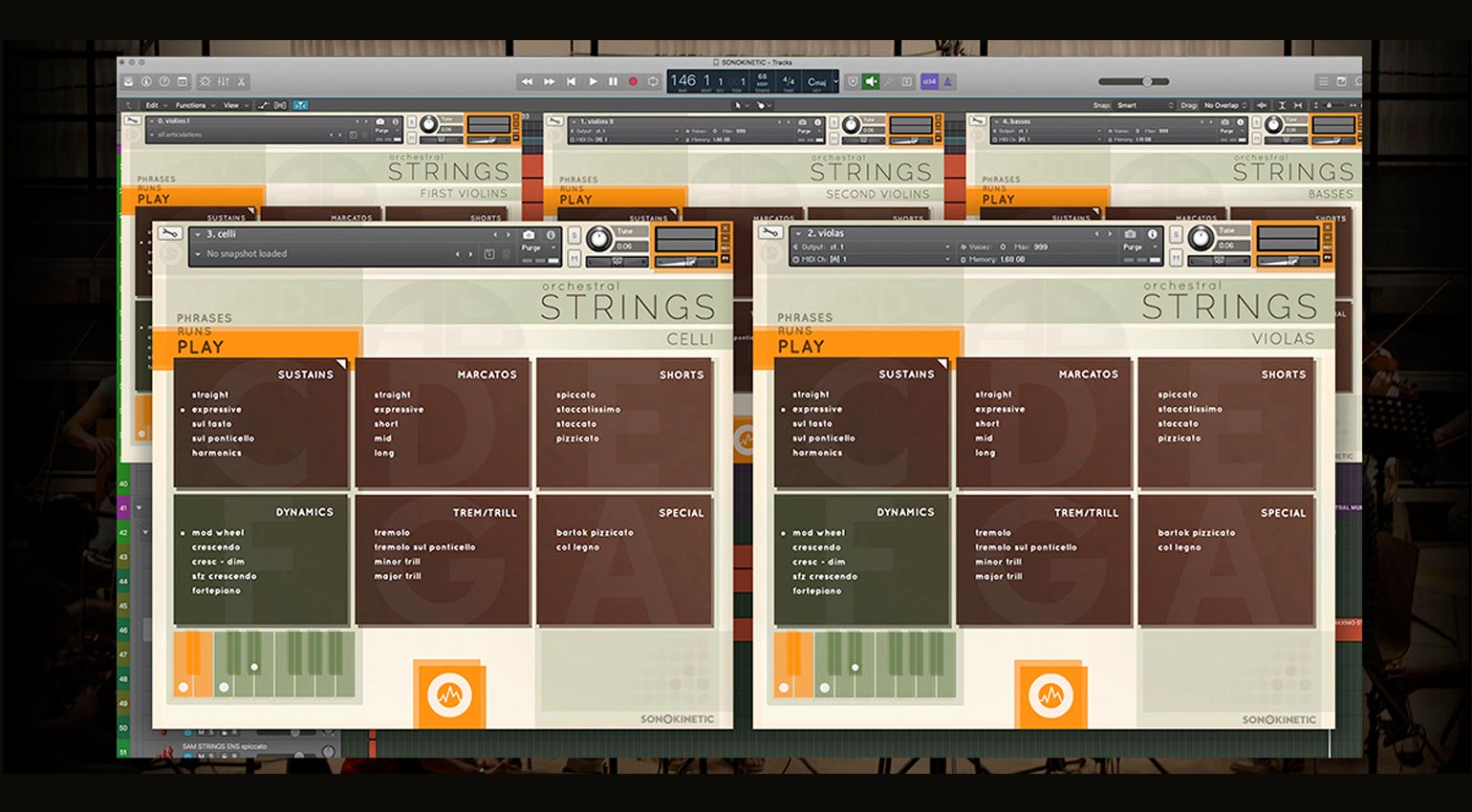Open the Mixer faders icon
The image size is (1472, 812).
223,82
